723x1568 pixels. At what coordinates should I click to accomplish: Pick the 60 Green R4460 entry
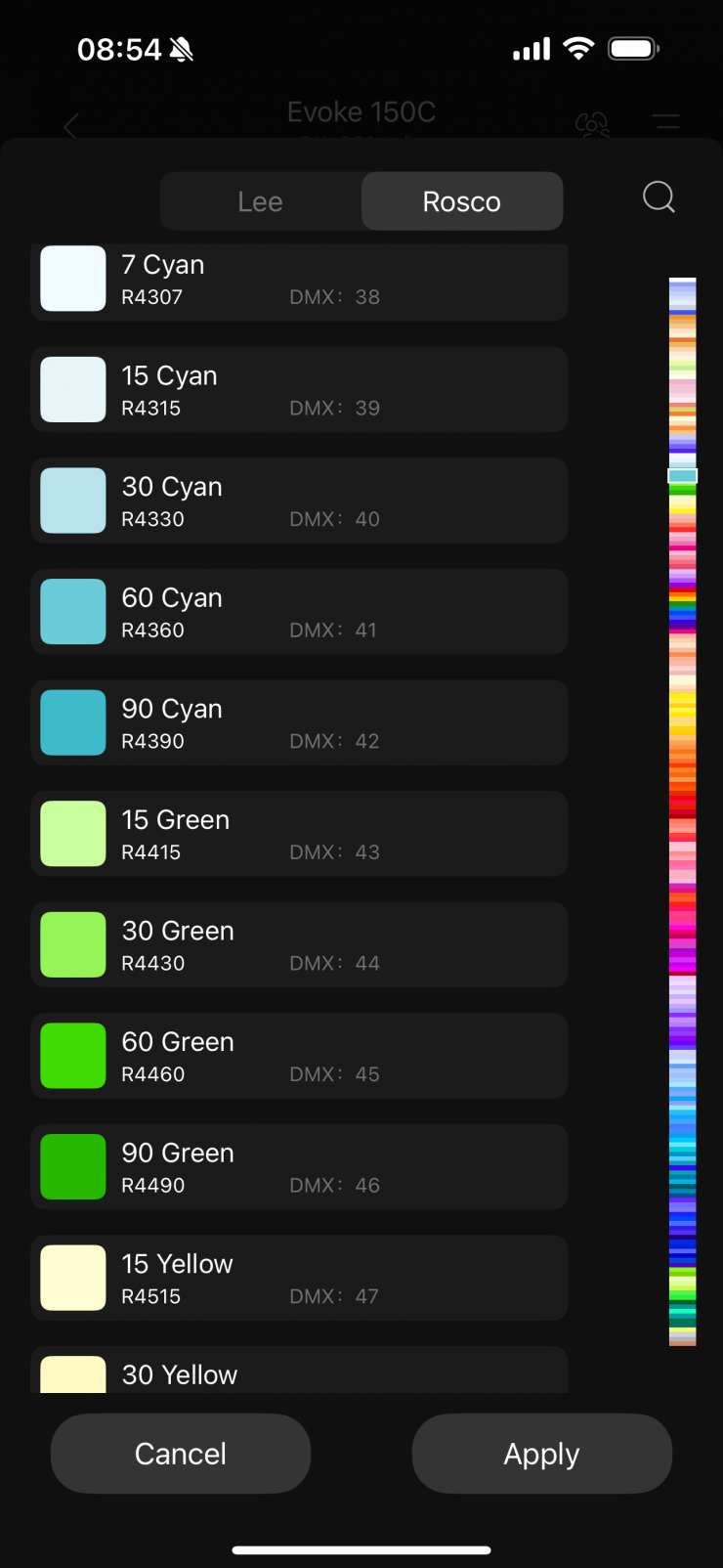pyautogui.click(x=299, y=1056)
